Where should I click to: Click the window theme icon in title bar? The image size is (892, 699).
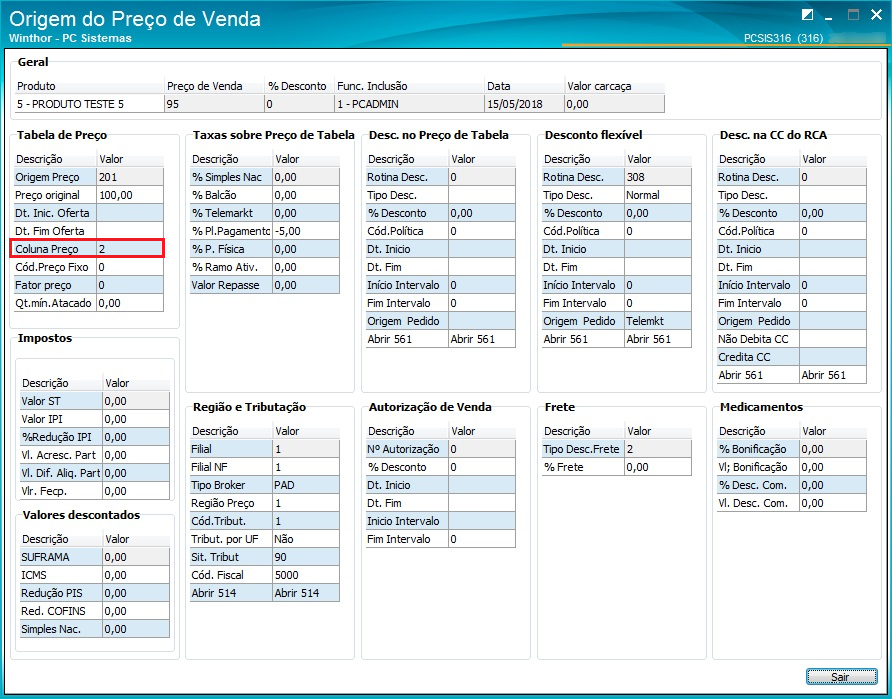pyautogui.click(x=807, y=15)
